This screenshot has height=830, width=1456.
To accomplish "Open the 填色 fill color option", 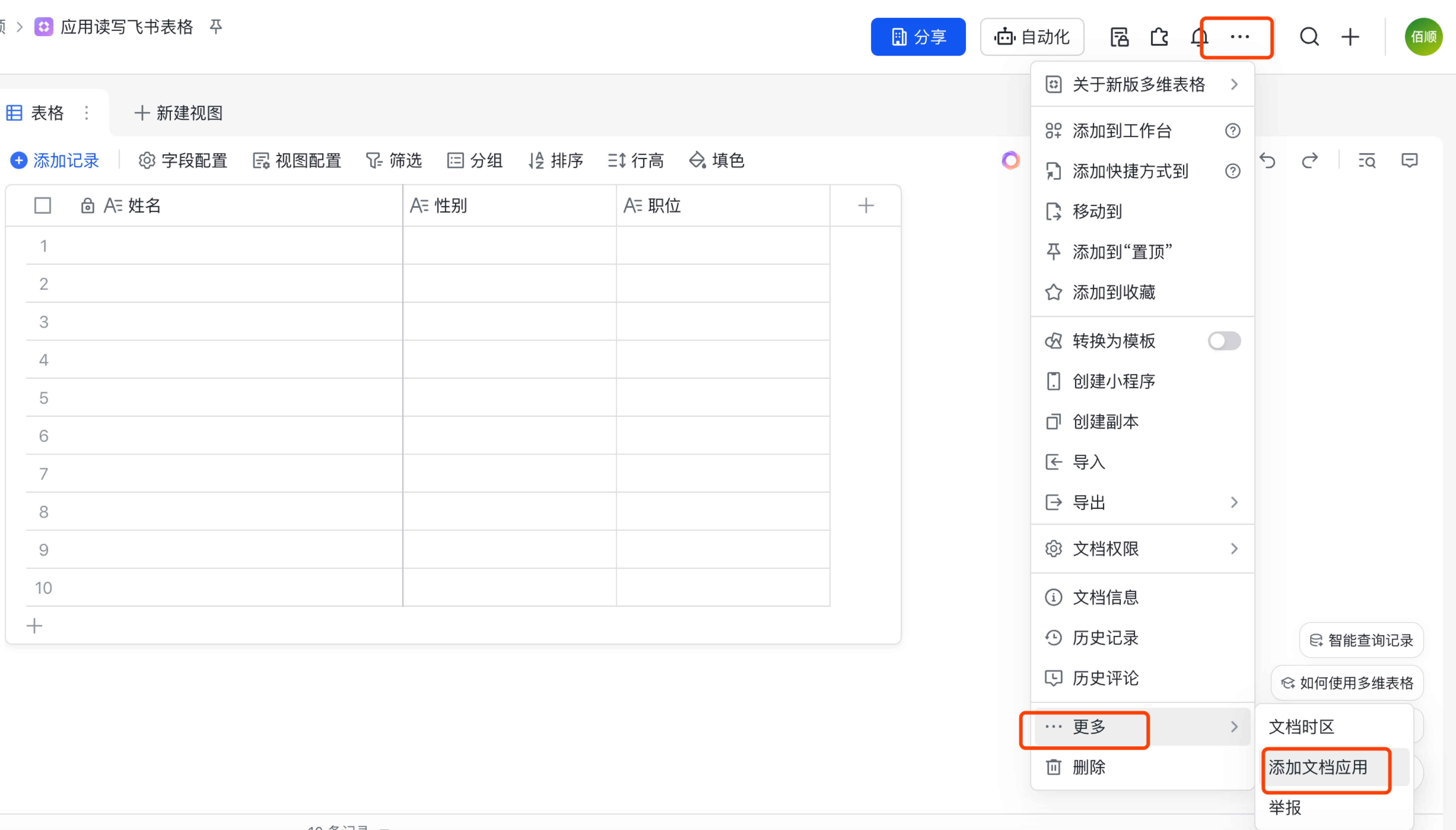I will click(x=716, y=161).
